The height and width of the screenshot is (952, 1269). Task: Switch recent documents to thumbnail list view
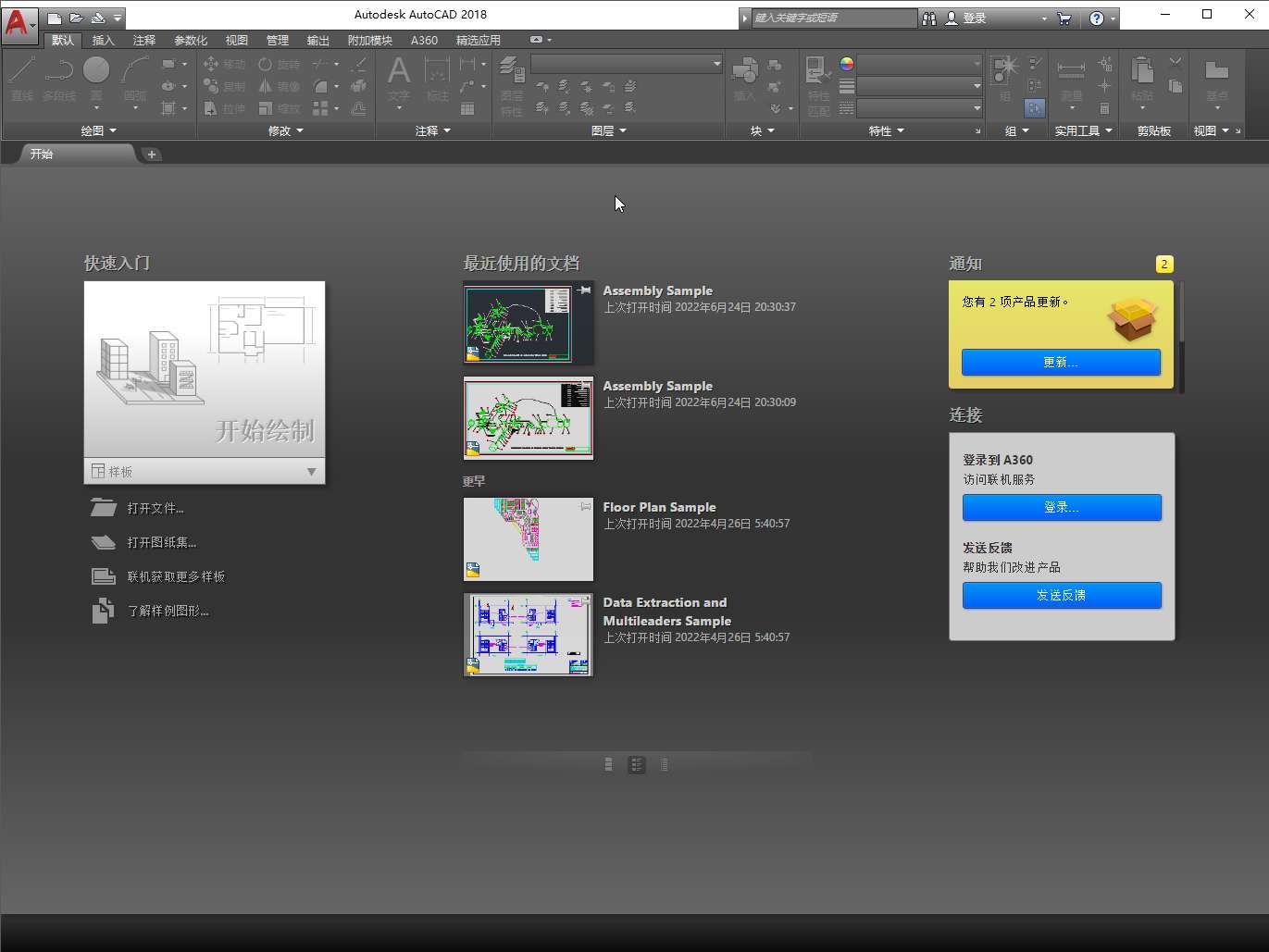[637, 764]
